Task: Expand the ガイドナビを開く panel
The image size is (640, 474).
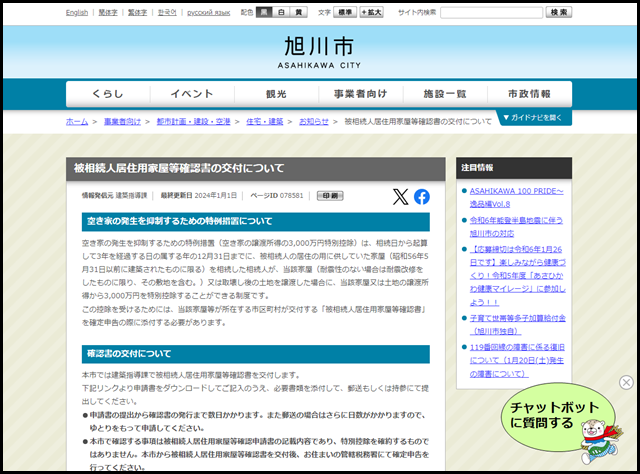Action: 535,118
